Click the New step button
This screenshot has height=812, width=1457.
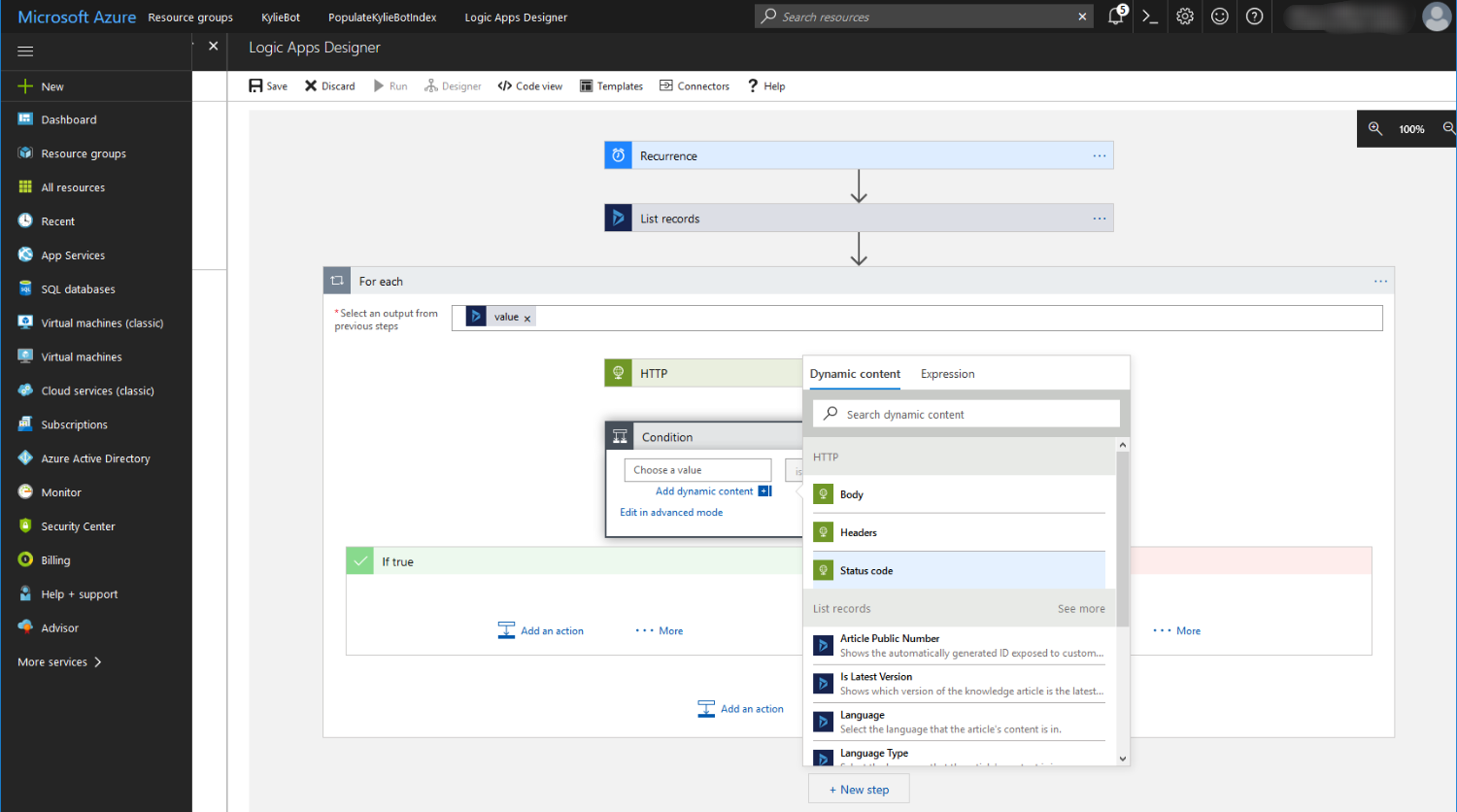[859, 790]
